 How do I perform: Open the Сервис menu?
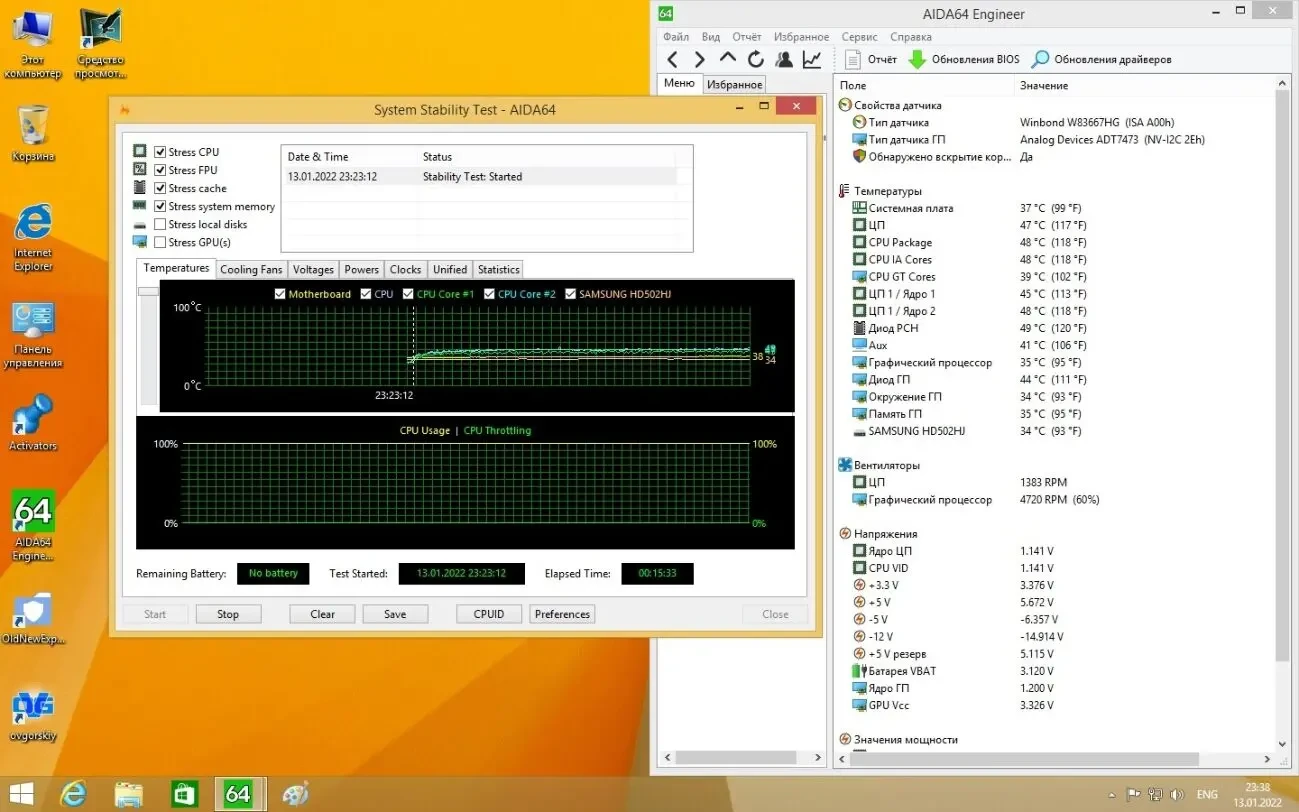(x=858, y=36)
